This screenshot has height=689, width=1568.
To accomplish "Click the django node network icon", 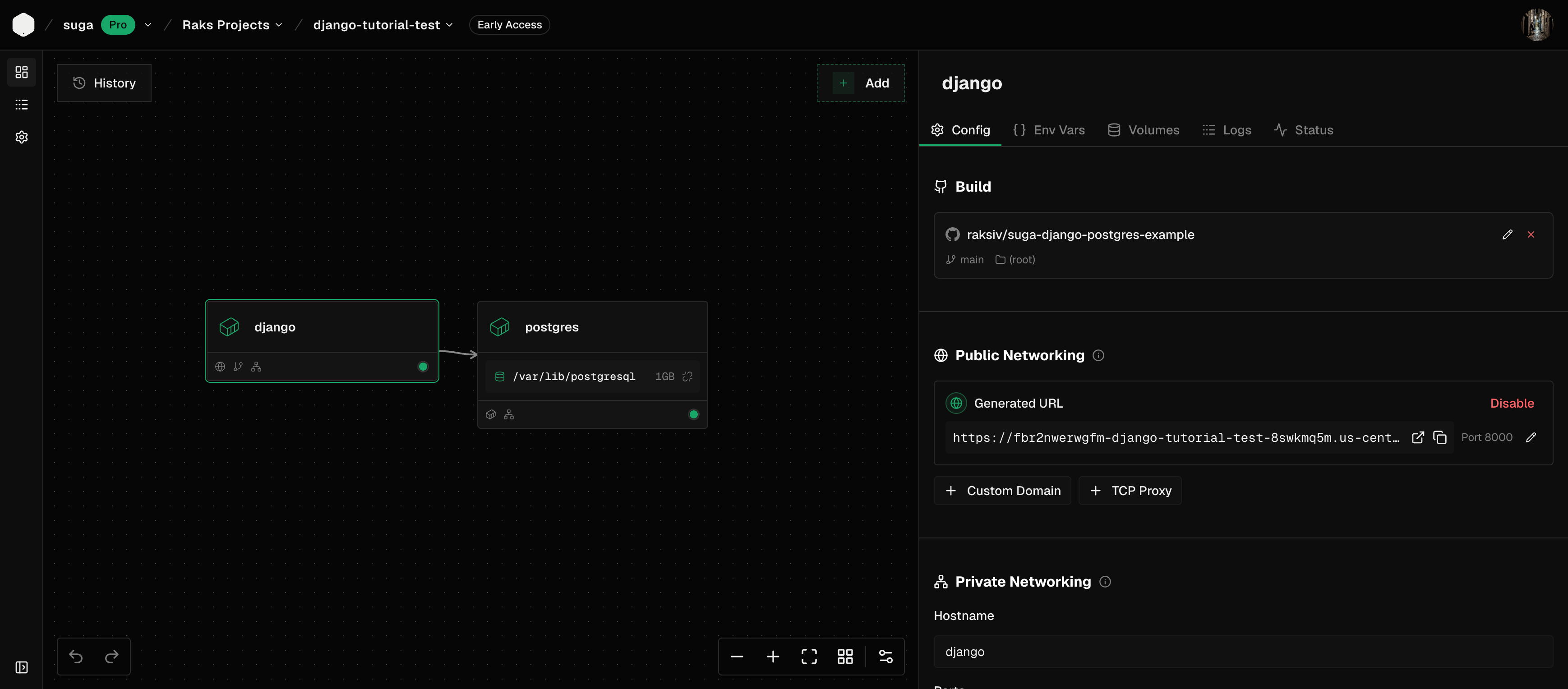I will 256,367.
